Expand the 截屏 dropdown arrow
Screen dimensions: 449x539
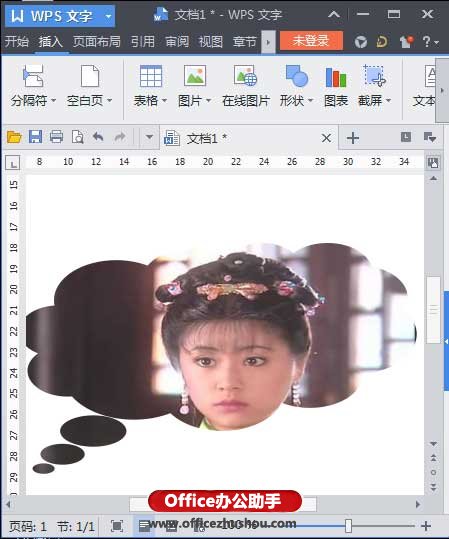[388, 100]
